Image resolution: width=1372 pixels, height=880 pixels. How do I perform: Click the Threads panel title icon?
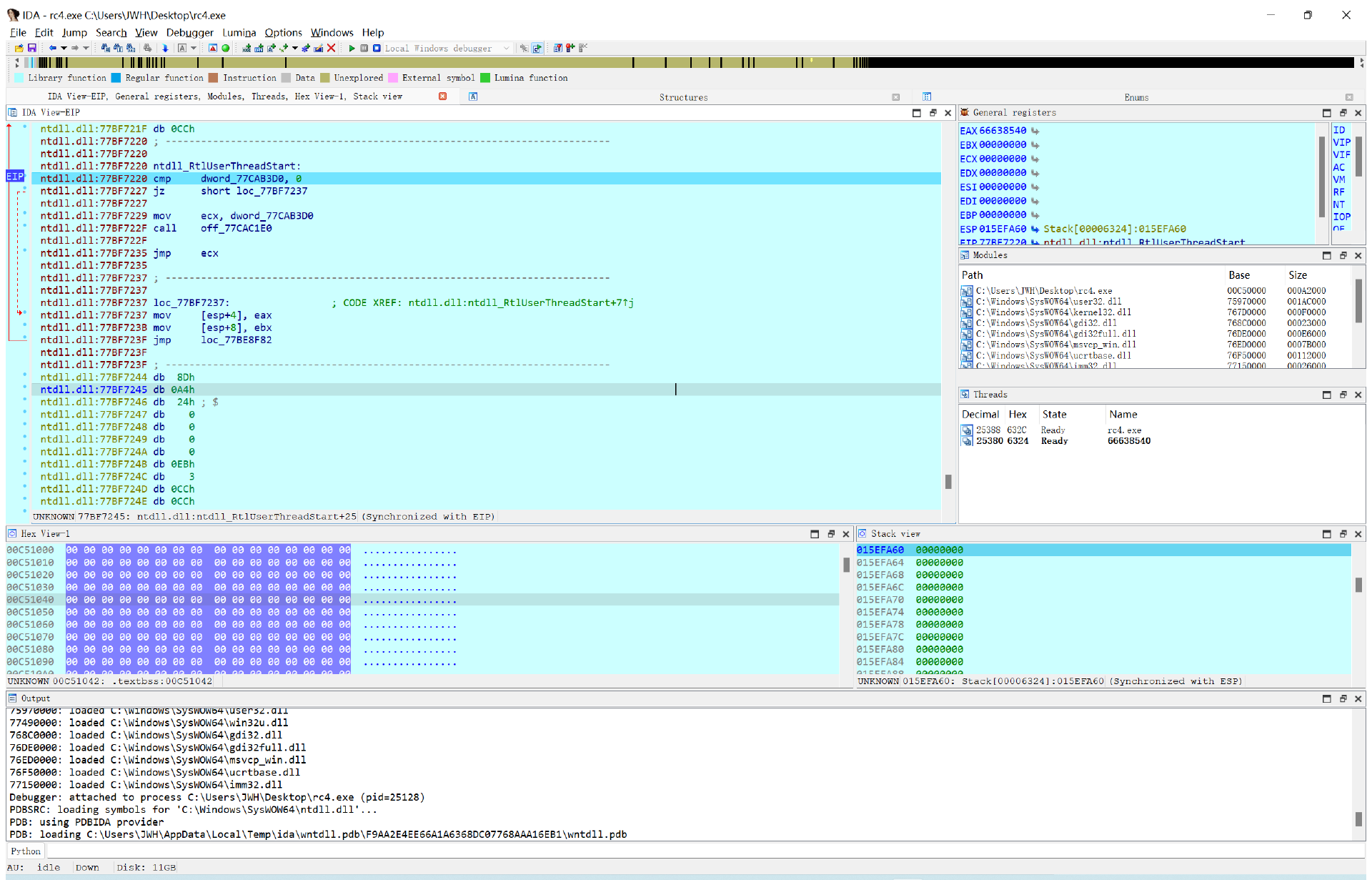coord(965,395)
